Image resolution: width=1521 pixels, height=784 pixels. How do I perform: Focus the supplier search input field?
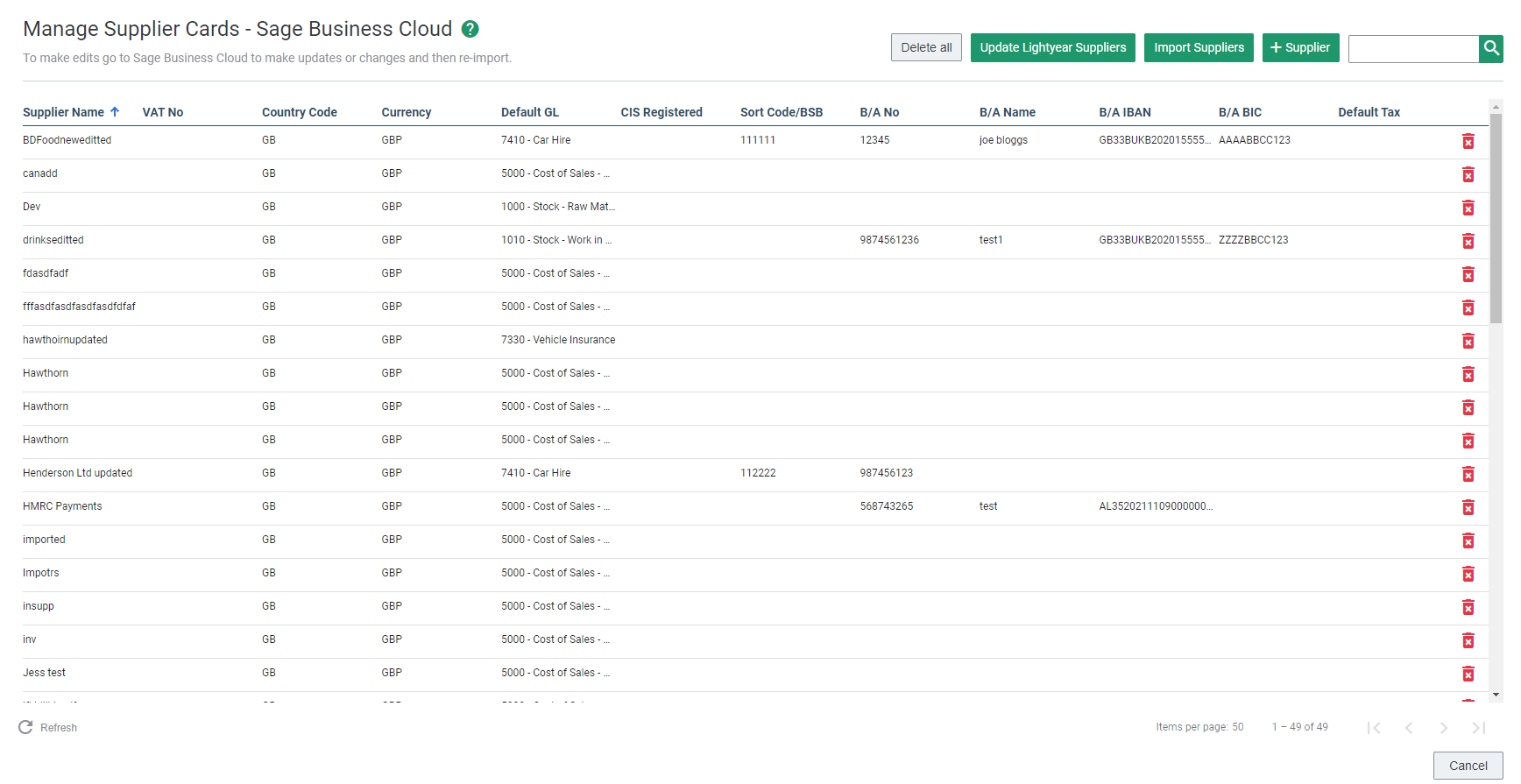[1413, 49]
